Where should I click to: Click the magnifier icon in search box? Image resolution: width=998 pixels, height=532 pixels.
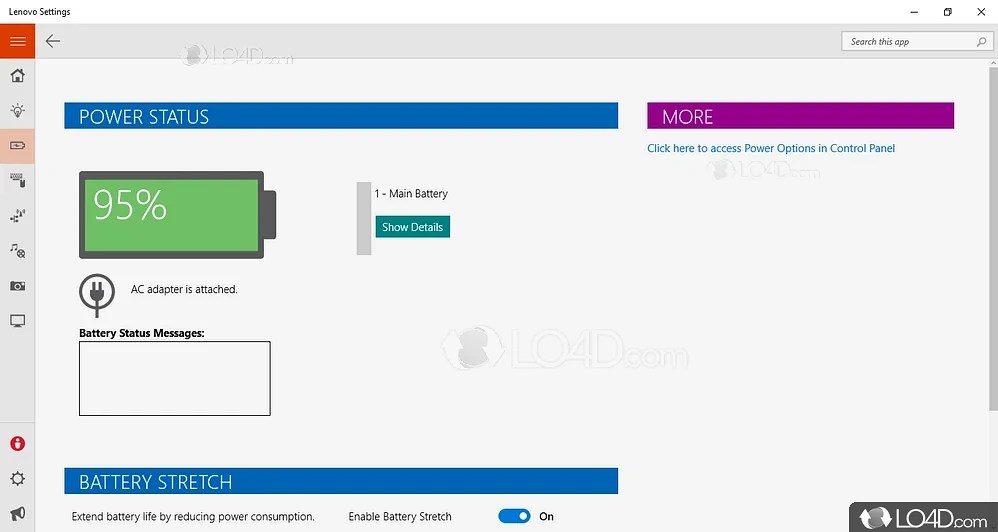point(981,42)
